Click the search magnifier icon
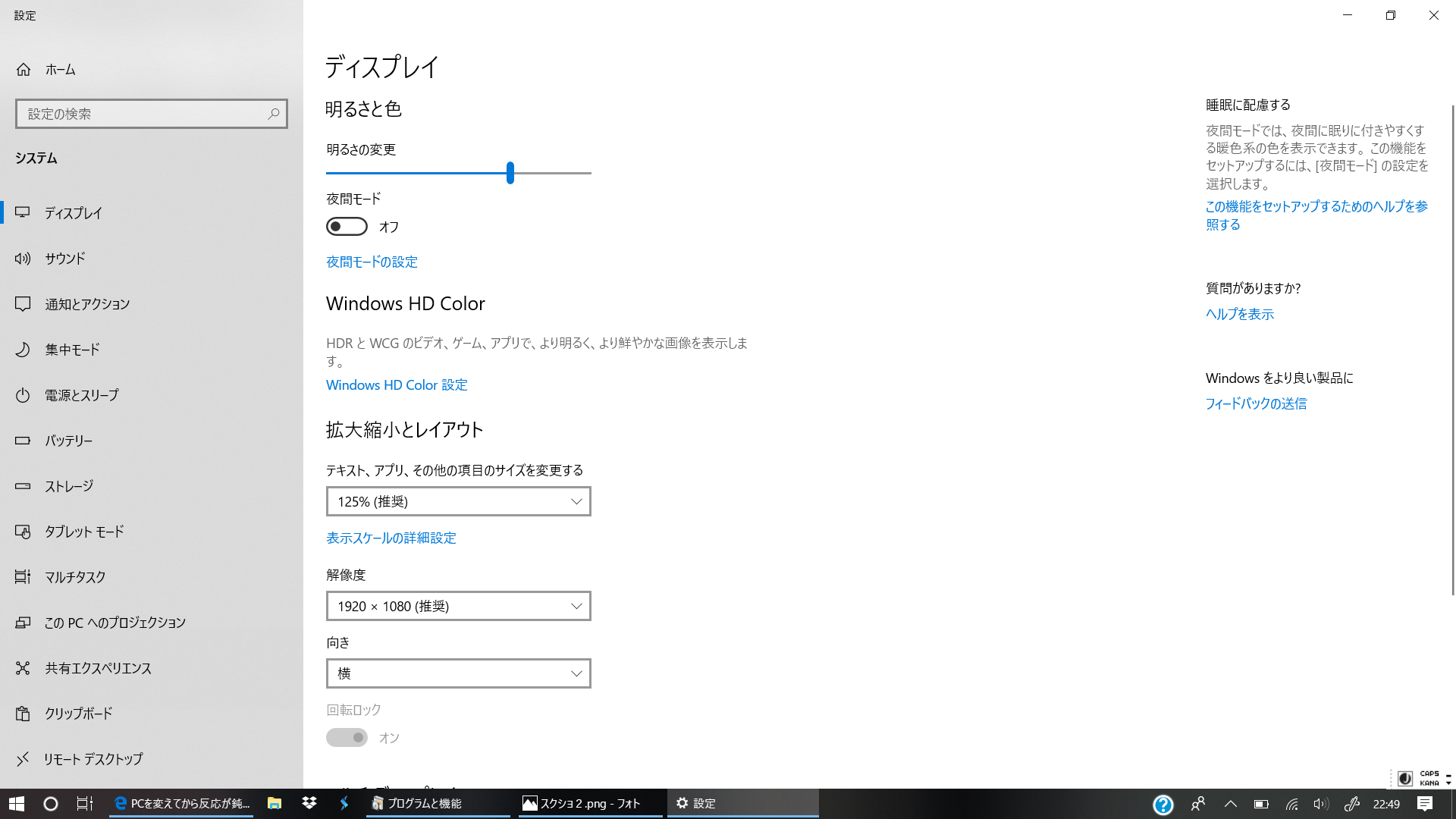Screen dimensions: 1456x819 coord(274,114)
